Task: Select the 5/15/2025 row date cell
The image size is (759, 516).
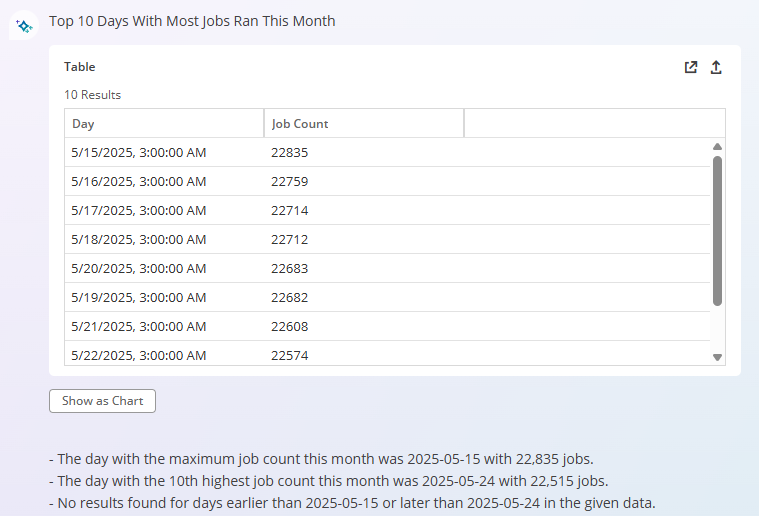Action: (165, 152)
